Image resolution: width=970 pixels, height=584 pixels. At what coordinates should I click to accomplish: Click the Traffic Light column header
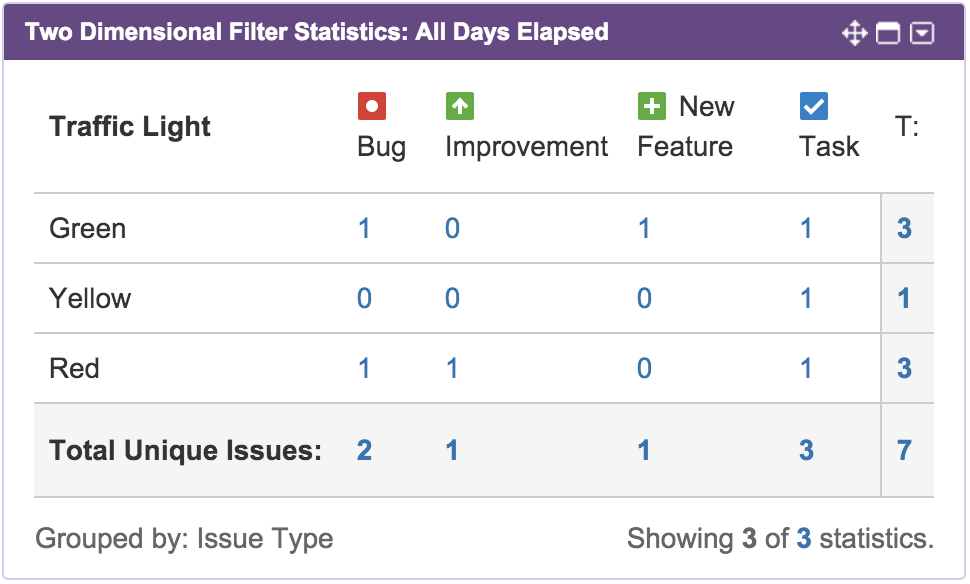(130, 127)
